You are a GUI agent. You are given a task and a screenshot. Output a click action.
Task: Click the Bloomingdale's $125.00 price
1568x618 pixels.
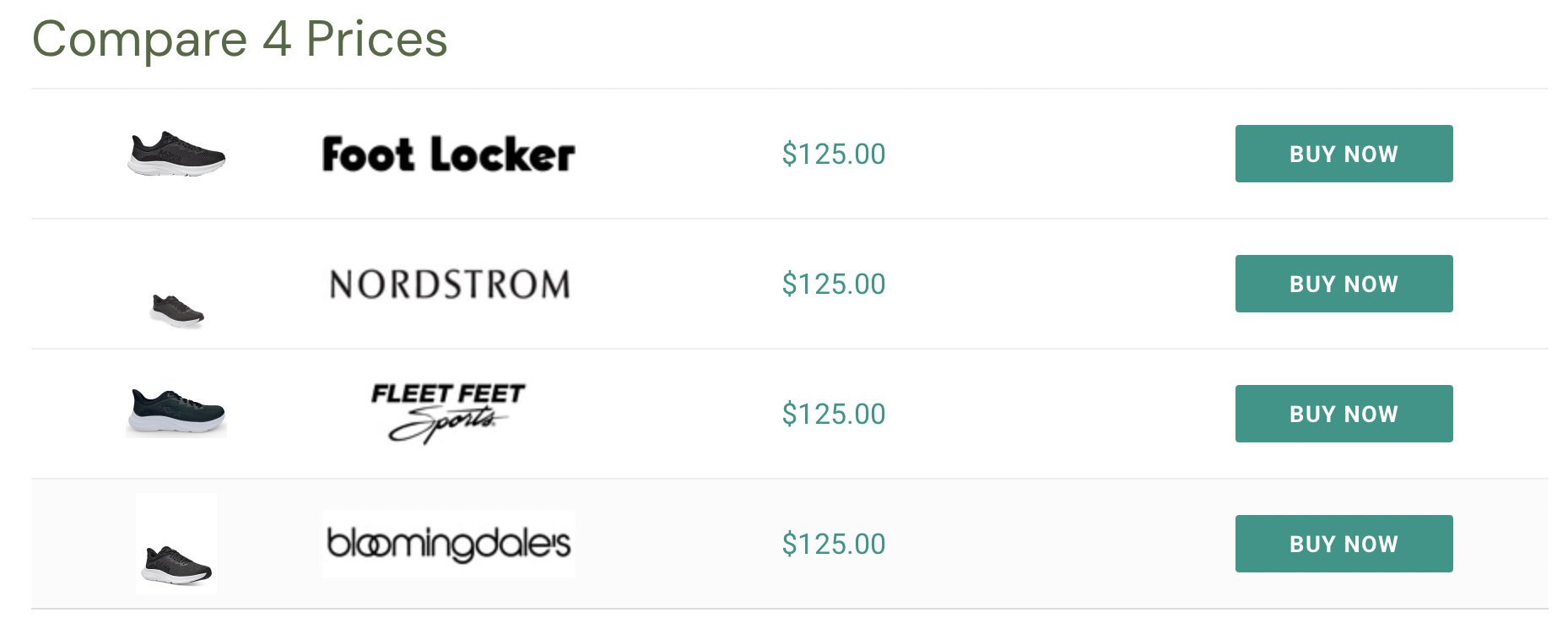(834, 544)
